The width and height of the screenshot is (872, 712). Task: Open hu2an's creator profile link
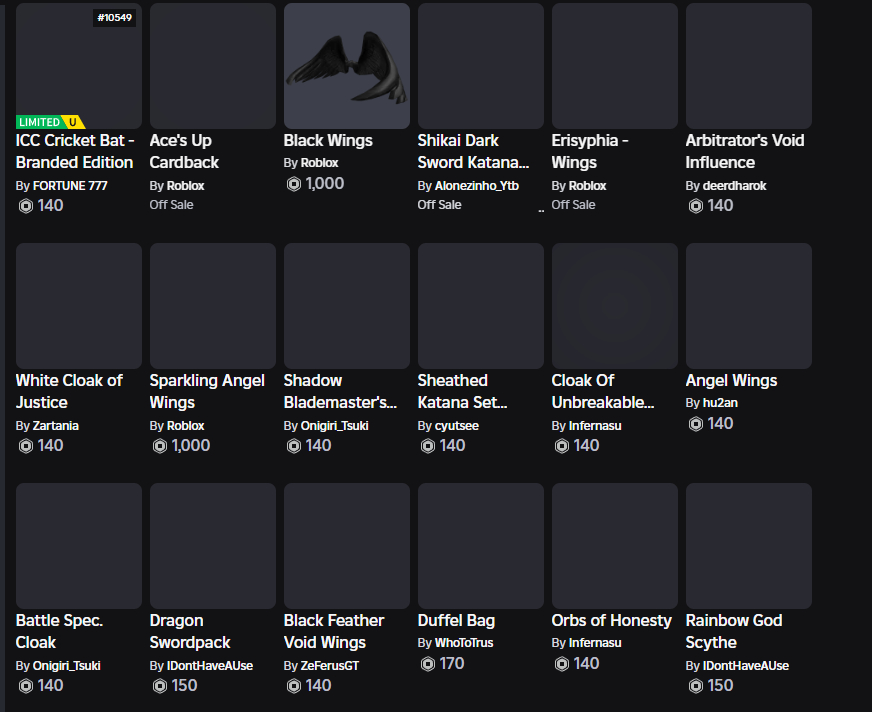720,403
